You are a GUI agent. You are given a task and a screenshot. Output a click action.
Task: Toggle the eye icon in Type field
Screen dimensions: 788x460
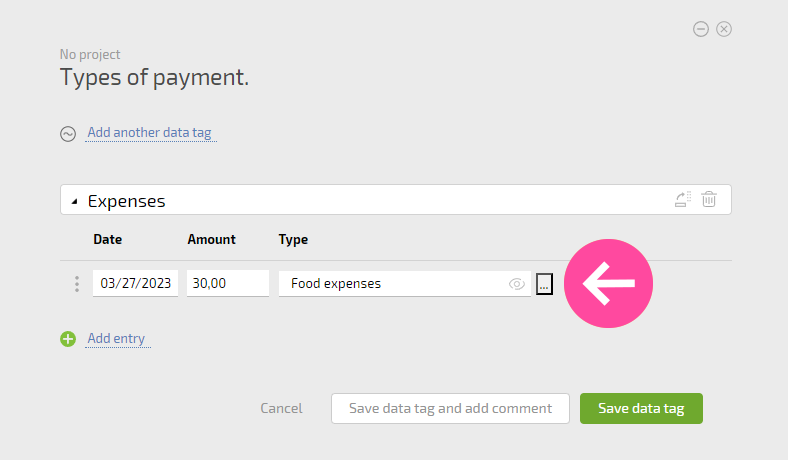(517, 284)
